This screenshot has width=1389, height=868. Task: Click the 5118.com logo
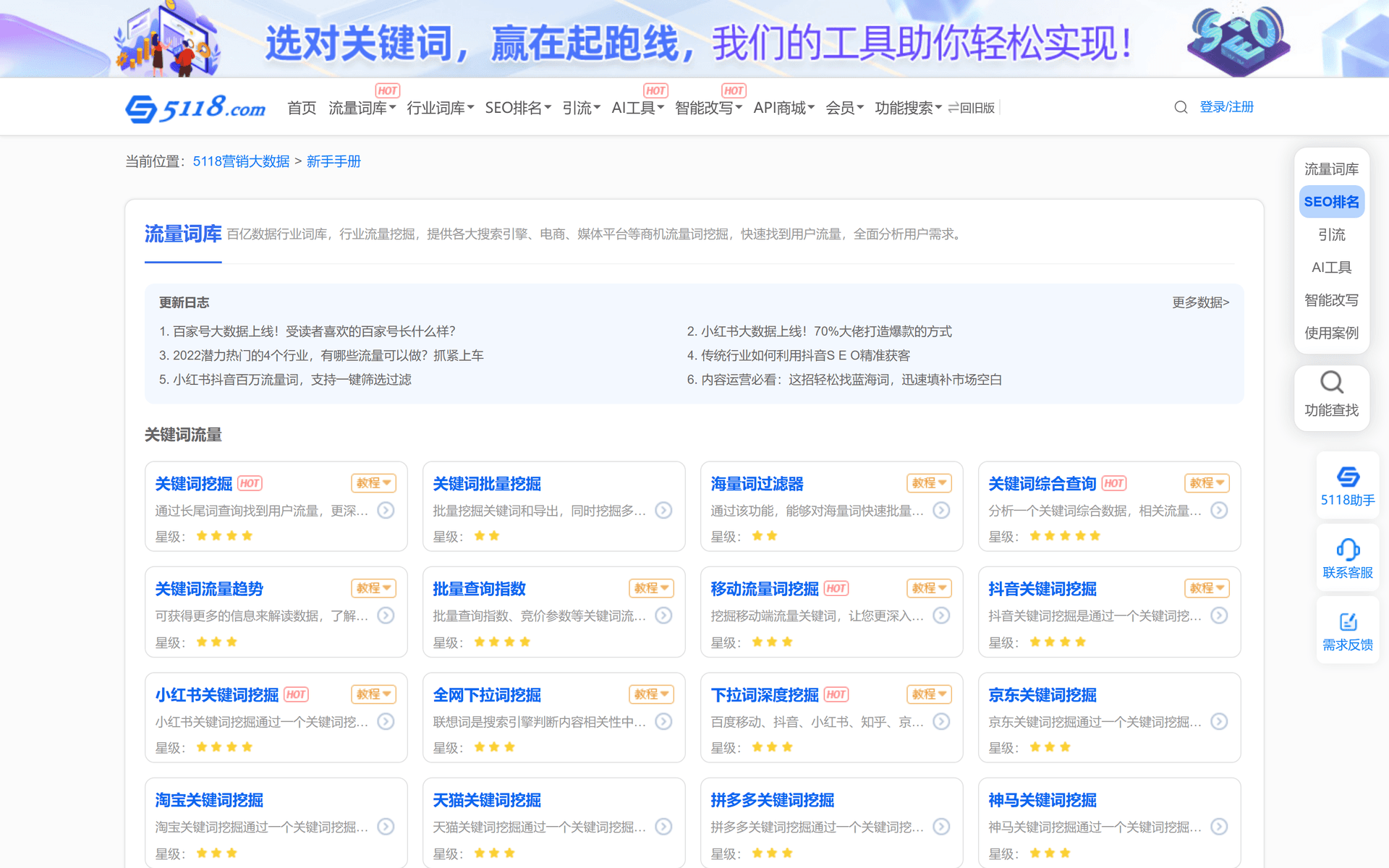point(195,109)
